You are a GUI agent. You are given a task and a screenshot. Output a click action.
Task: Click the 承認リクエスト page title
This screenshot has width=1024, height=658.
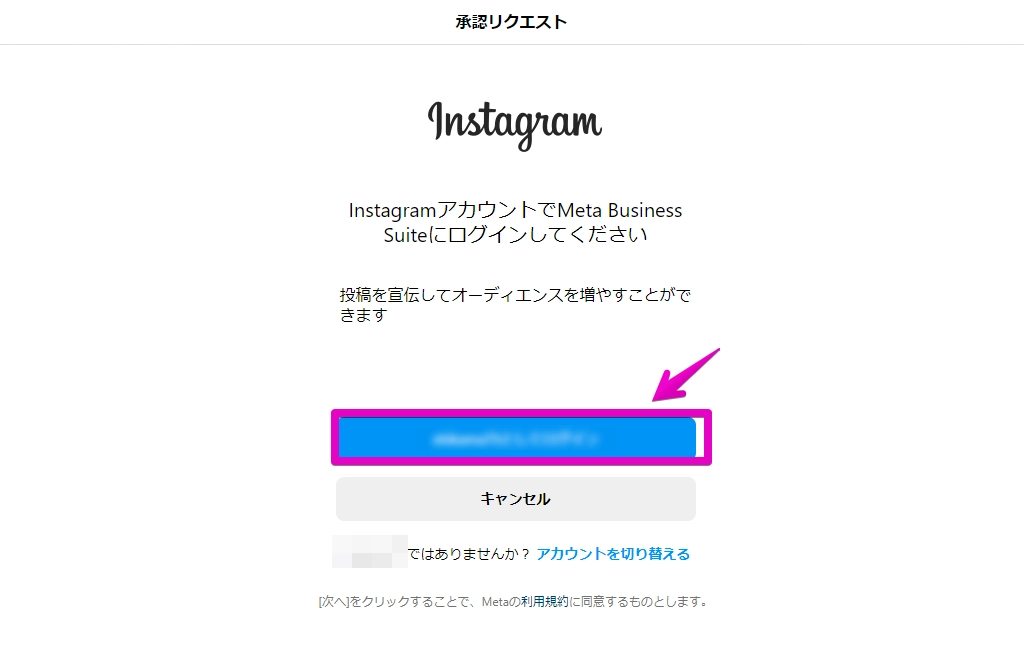[511, 22]
